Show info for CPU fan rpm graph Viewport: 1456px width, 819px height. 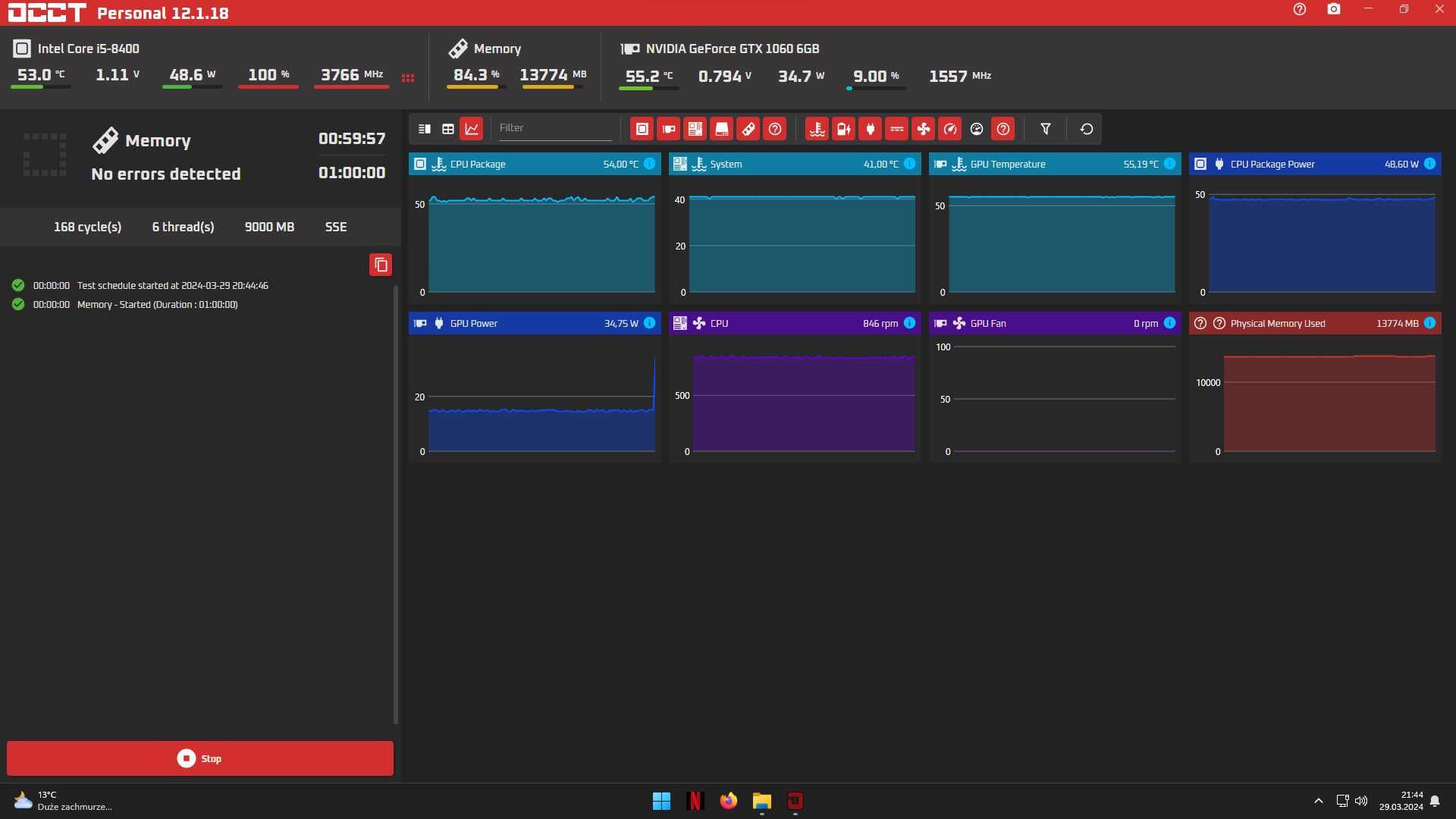click(909, 323)
